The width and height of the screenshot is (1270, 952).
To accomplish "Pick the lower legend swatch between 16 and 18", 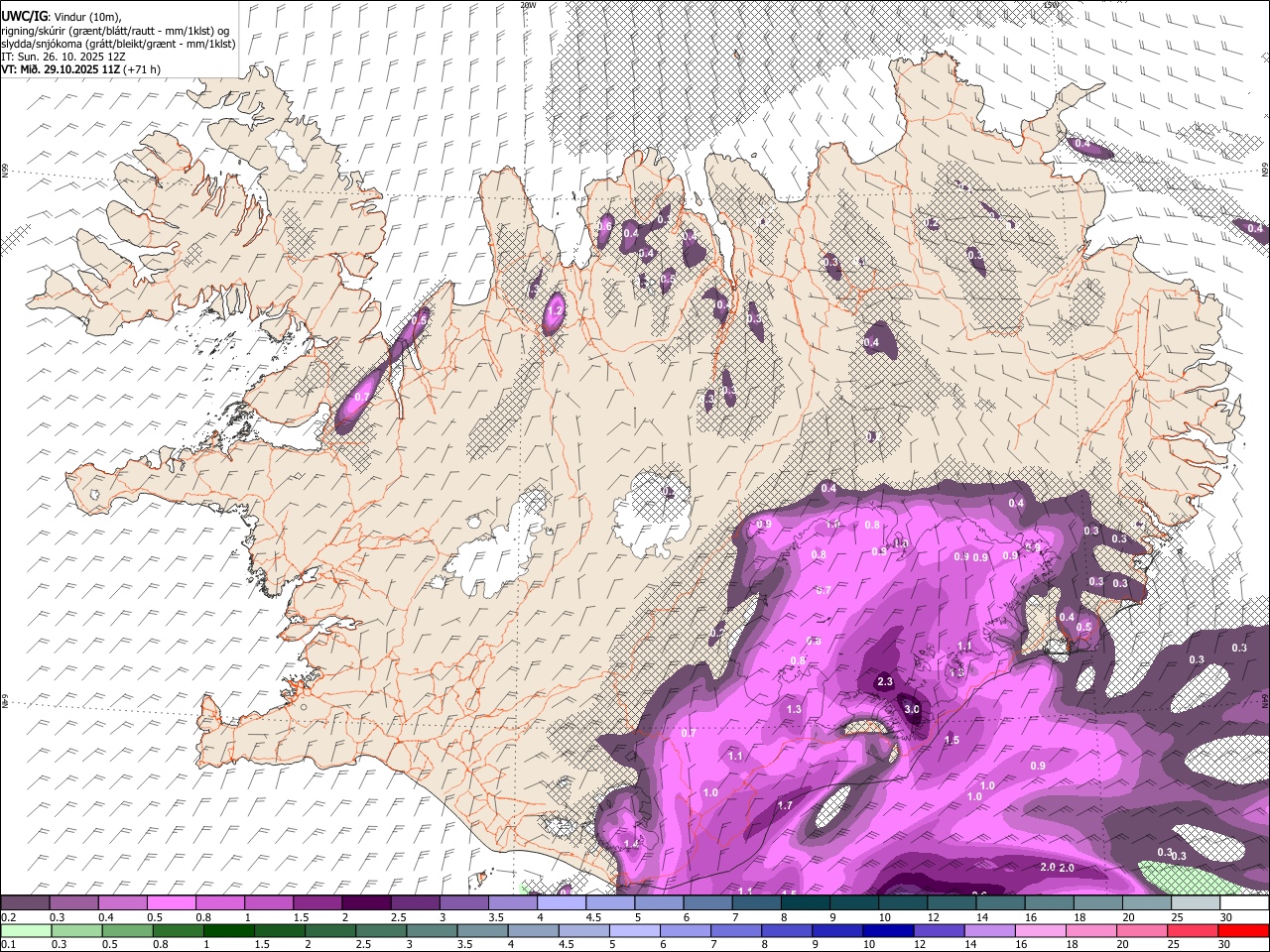I will tap(1039, 930).
